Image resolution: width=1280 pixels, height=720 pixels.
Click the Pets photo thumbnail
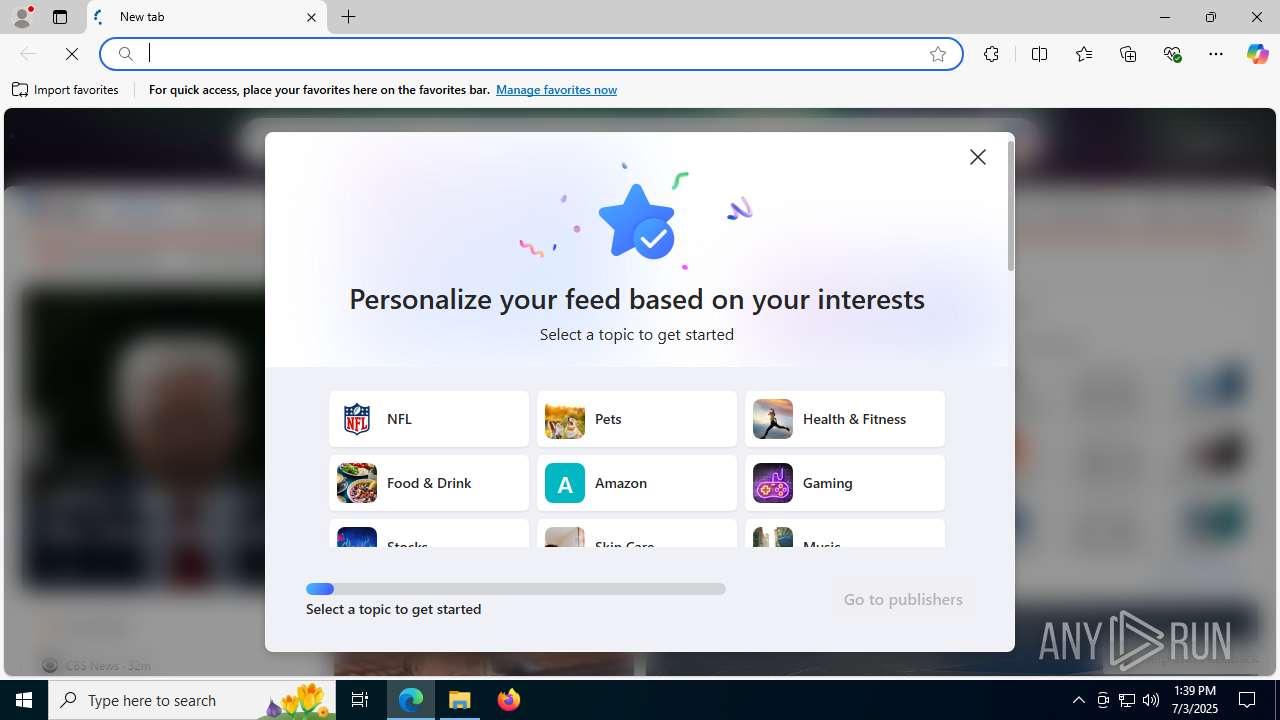(x=565, y=419)
